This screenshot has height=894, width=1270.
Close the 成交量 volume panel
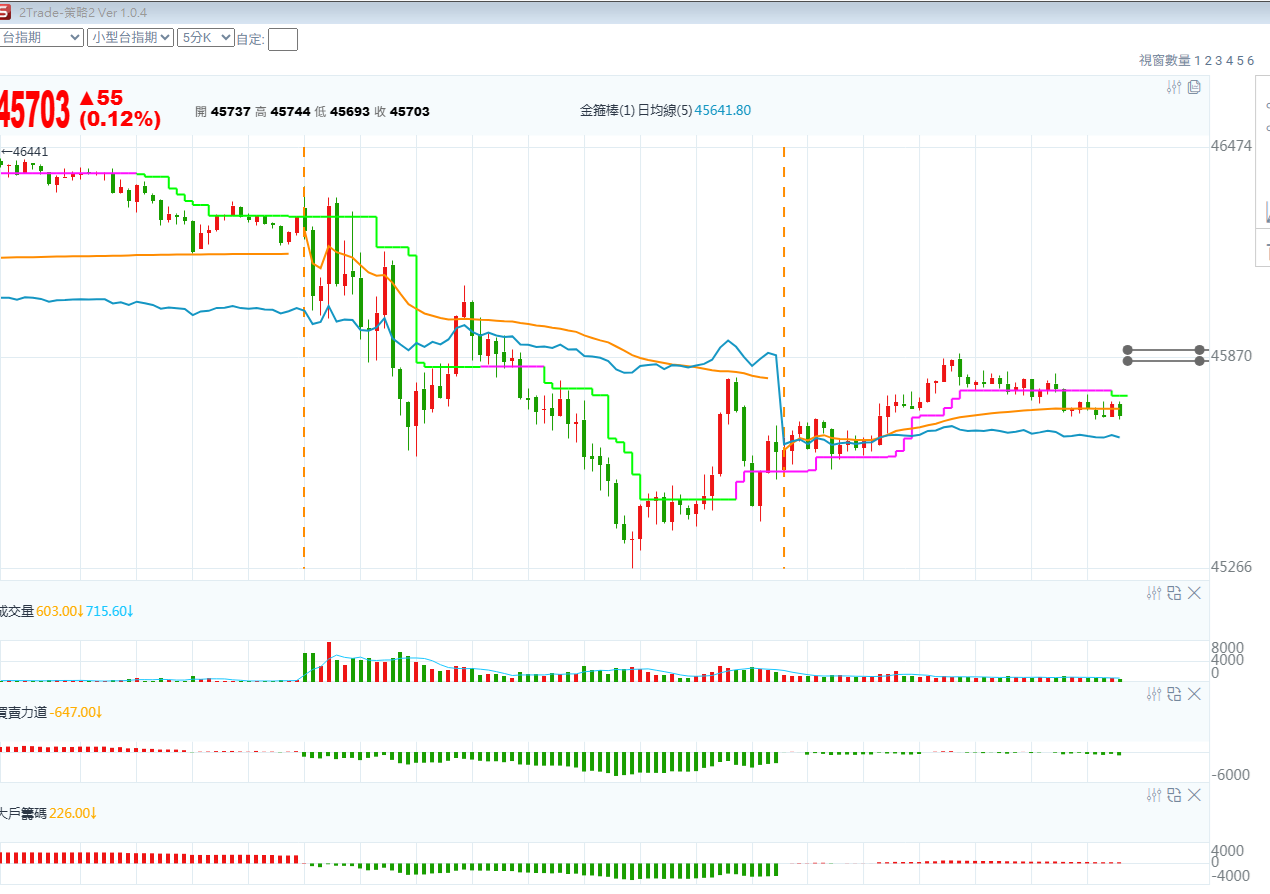point(1194,593)
